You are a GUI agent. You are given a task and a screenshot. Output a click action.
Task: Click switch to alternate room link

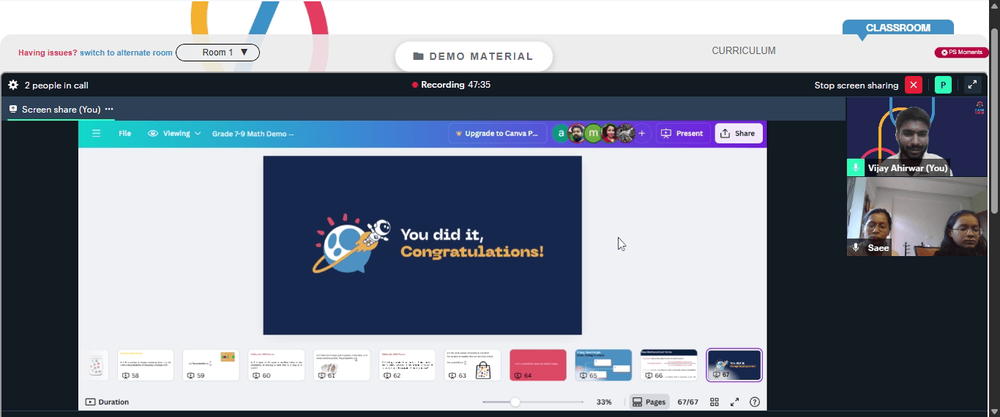[x=126, y=53]
